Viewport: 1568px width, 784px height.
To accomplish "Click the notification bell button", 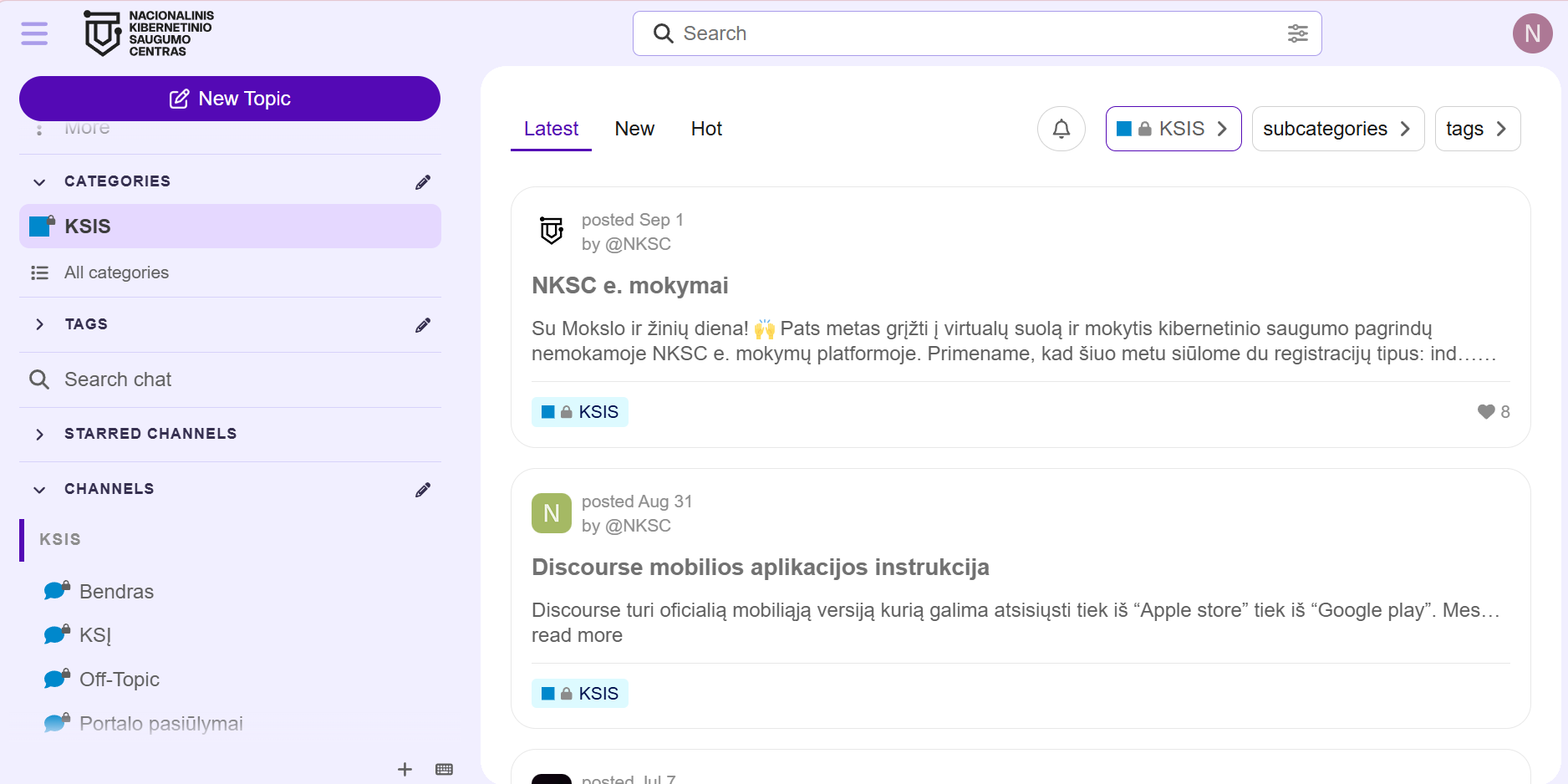I will click(x=1061, y=129).
